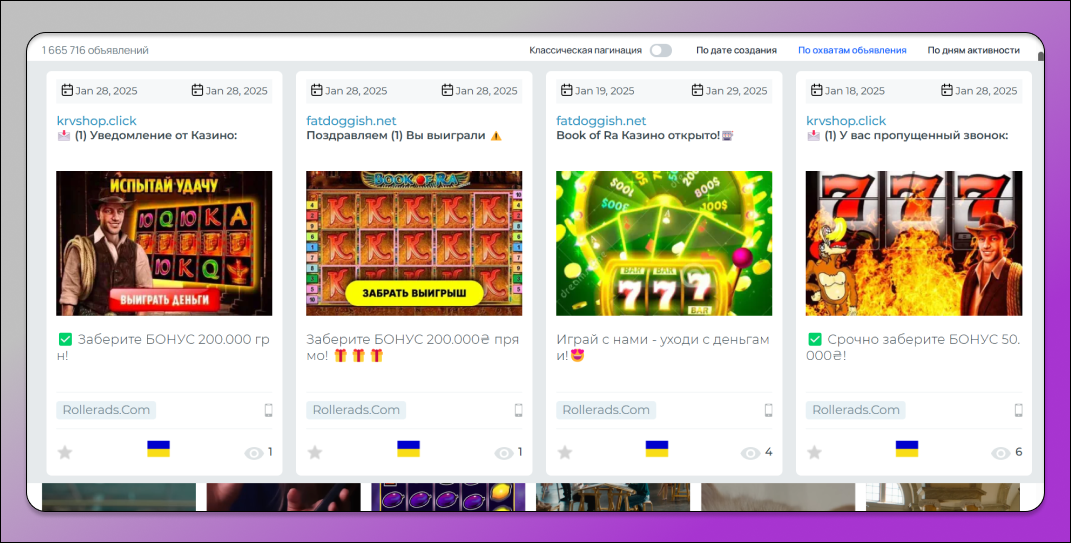
Task: Sort ads by По дате создания
Action: coord(736,50)
